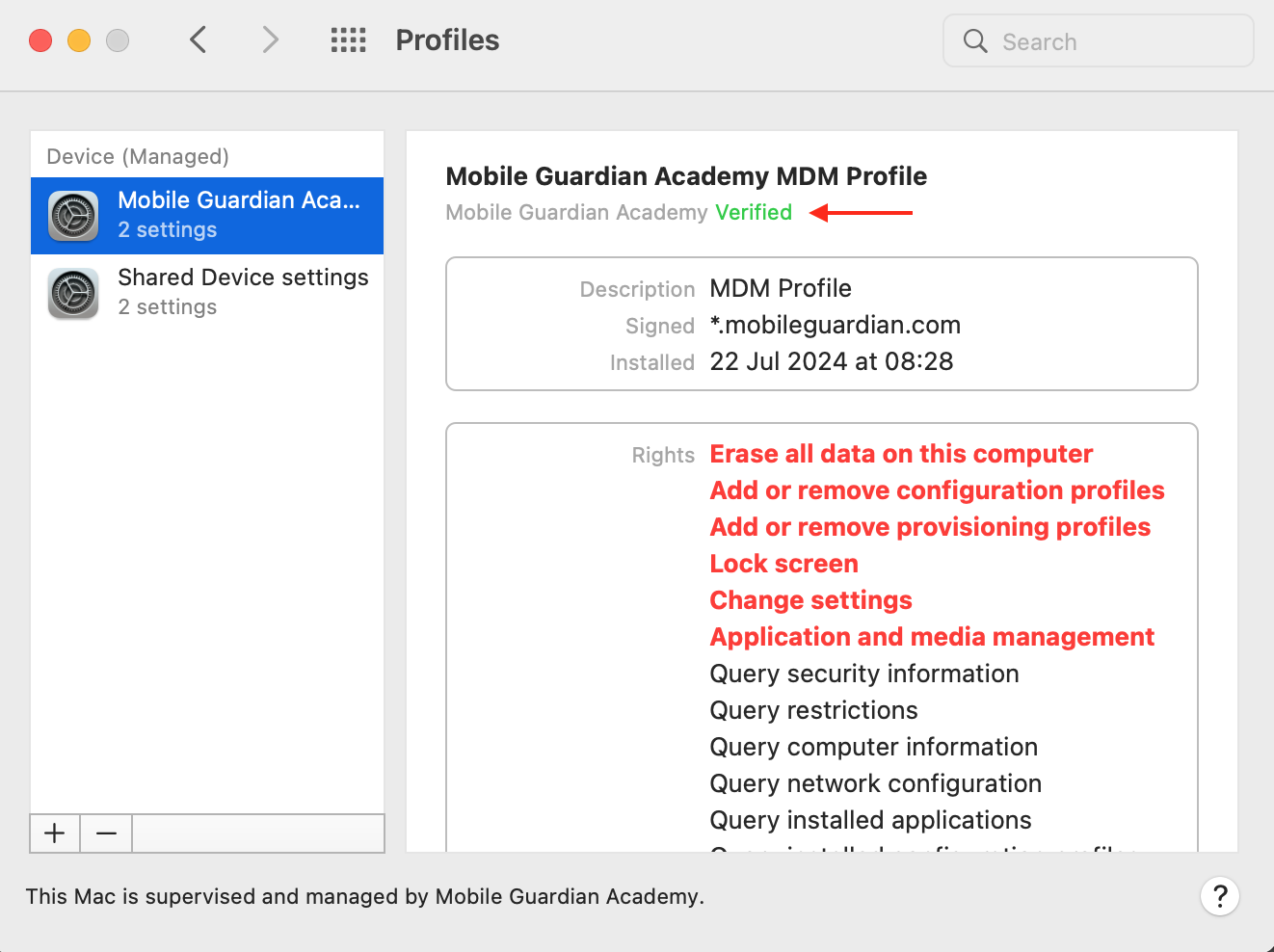Viewport: 1274px width, 952px height.
Task: Add a profile with plus button
Action: [55, 833]
